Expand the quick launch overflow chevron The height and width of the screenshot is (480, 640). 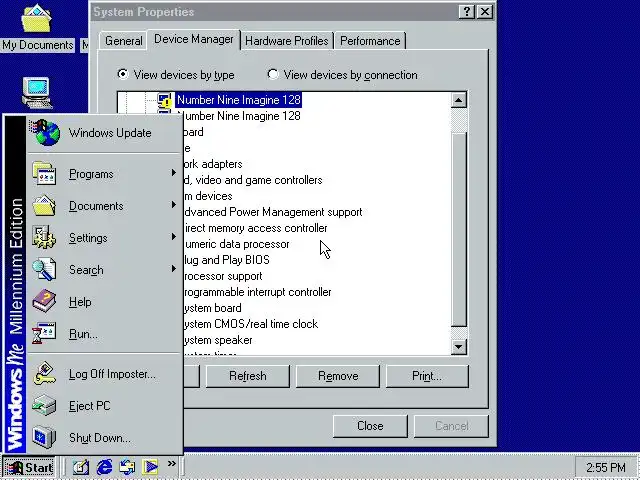click(x=171, y=464)
